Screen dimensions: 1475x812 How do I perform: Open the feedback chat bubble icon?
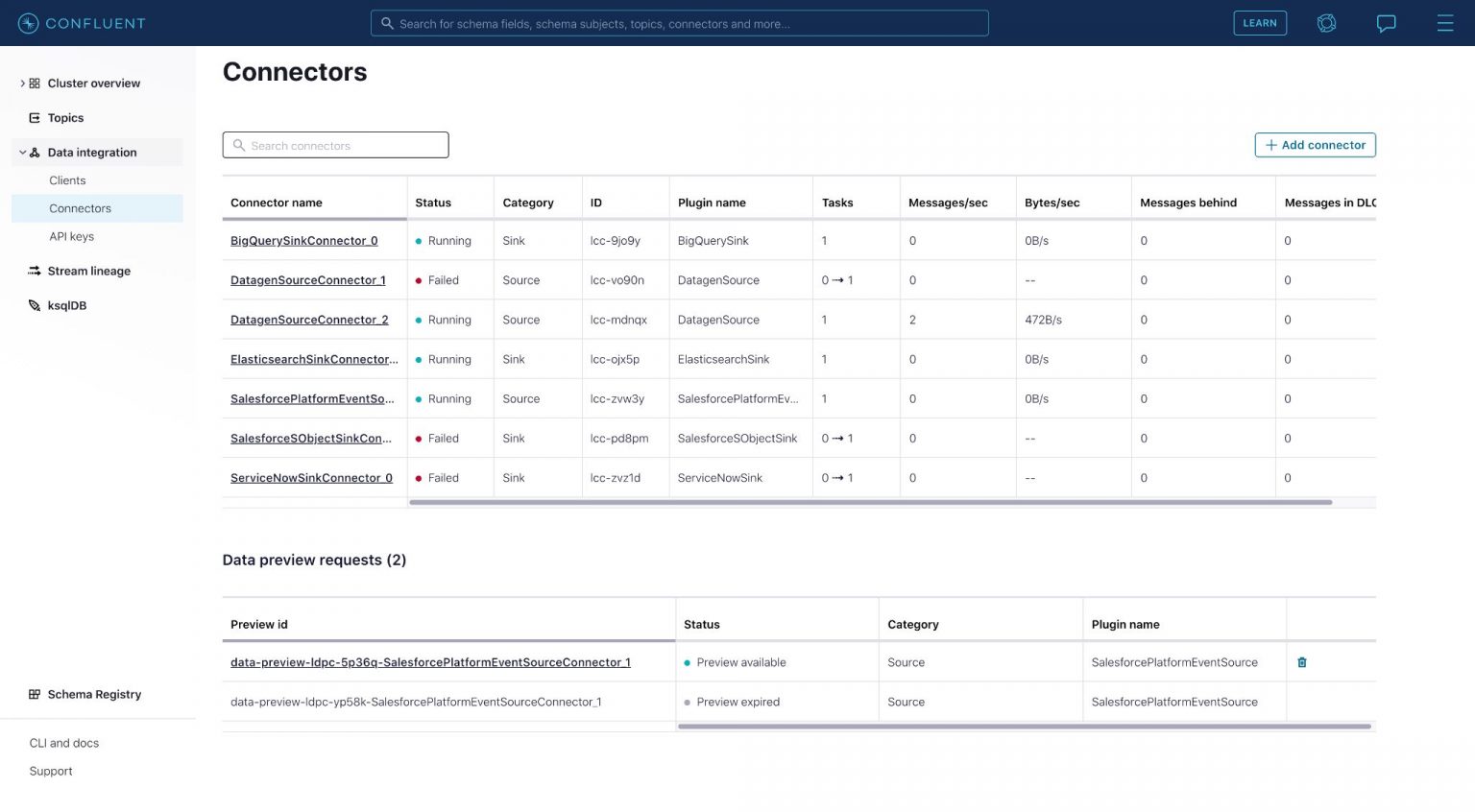point(1386,22)
